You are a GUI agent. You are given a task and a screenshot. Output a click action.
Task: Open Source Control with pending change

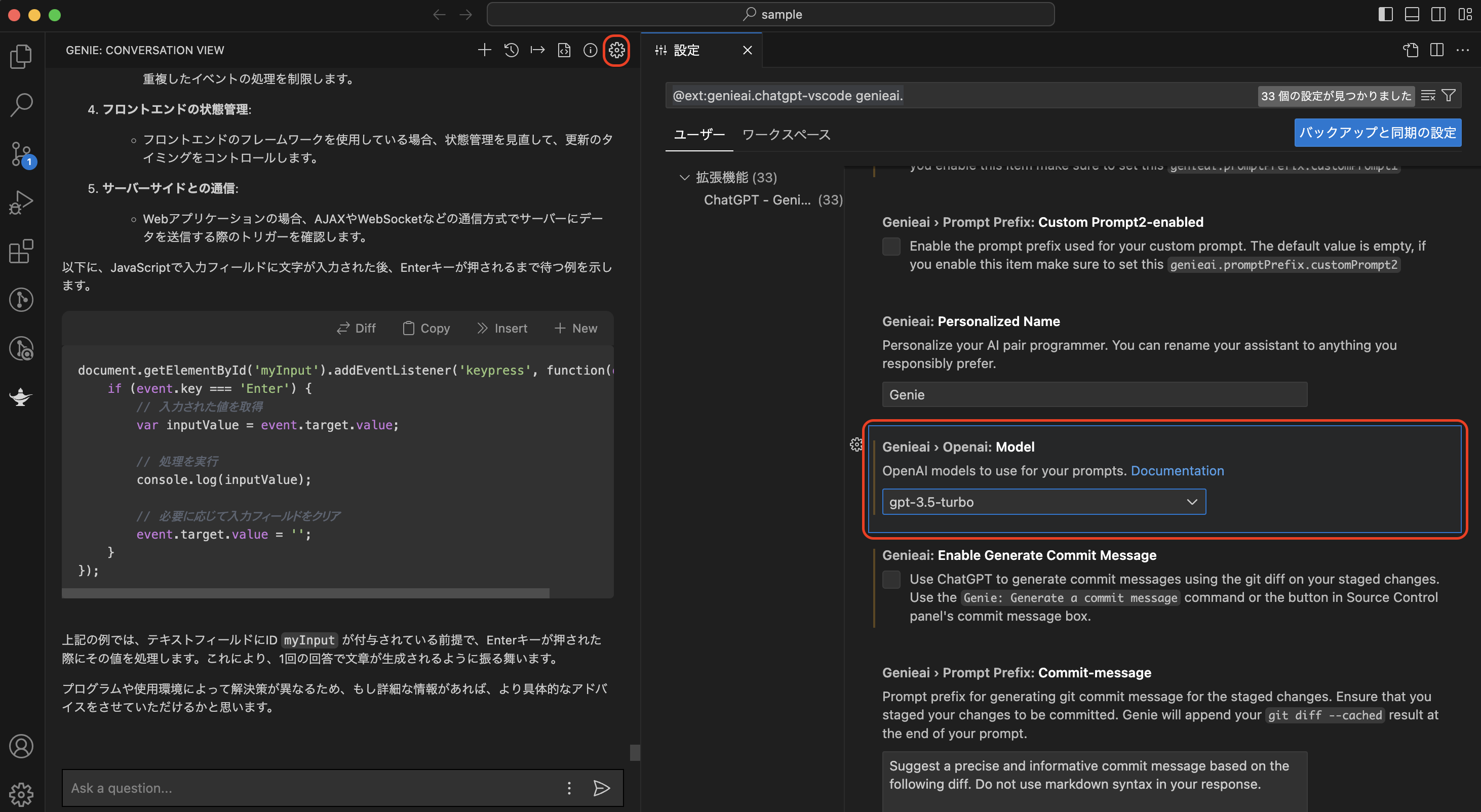tap(21, 153)
